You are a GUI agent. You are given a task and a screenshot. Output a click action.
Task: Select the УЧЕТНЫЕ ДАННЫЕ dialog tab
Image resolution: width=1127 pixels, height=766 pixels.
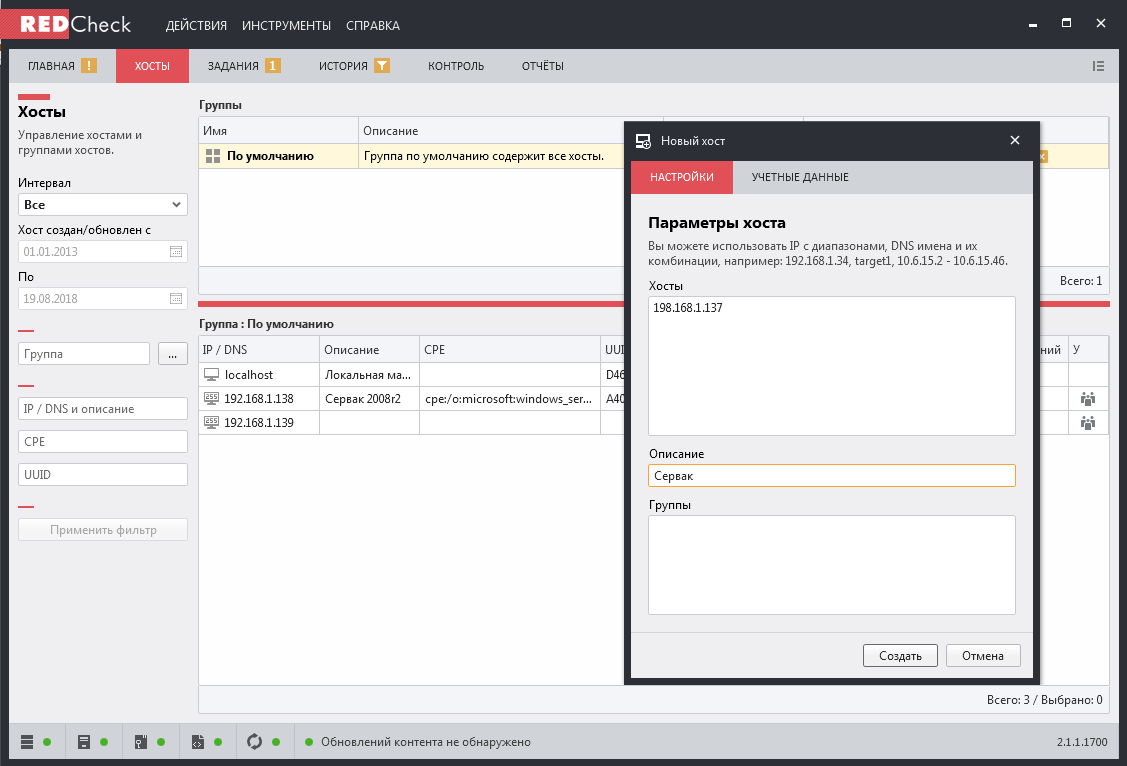(x=800, y=177)
